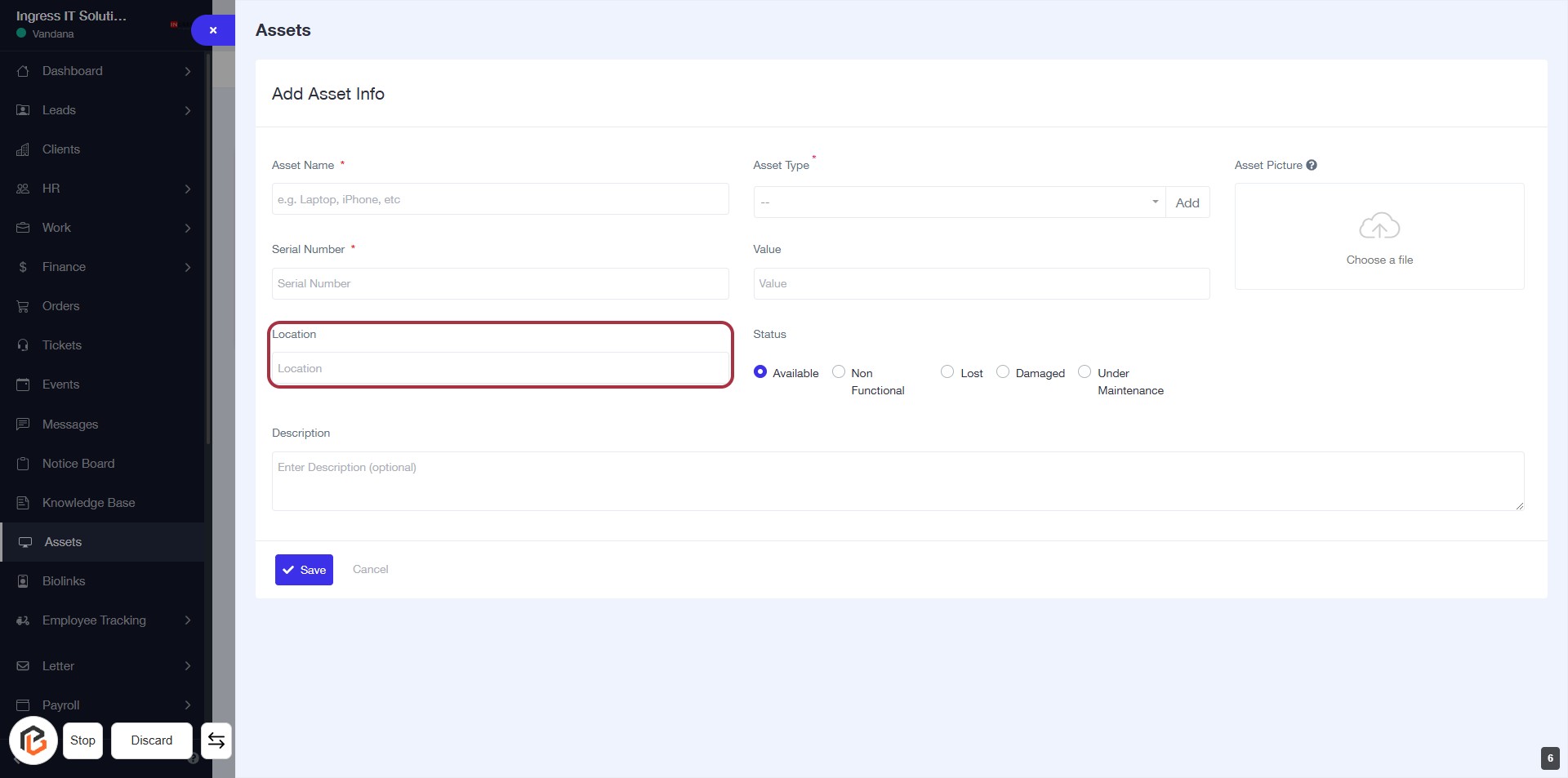Image resolution: width=1568 pixels, height=778 pixels.
Task: Focus the Serial Number input field
Action: (x=500, y=283)
